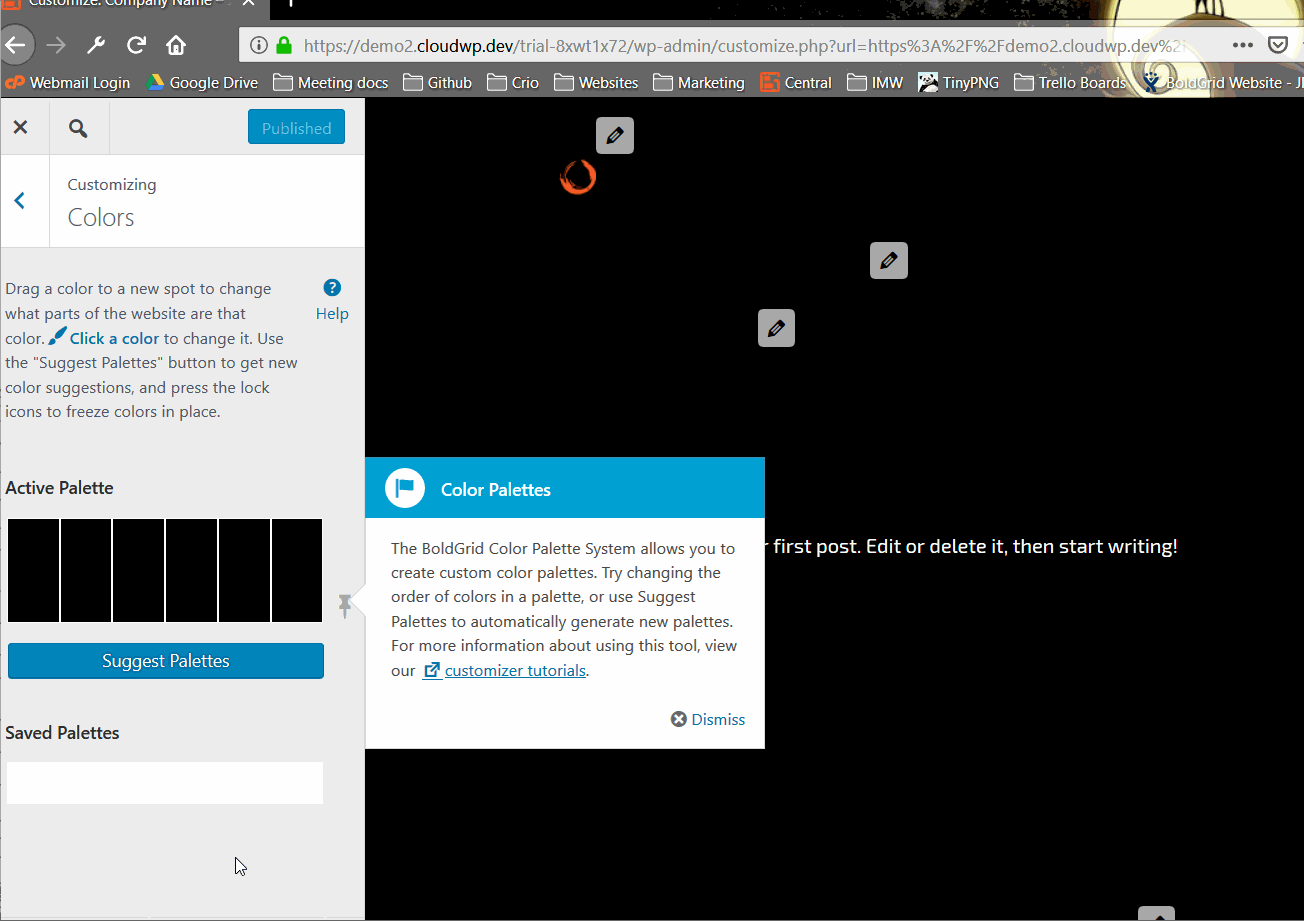The width and height of the screenshot is (1304, 921).
Task: Click the flag icon on the Color Palettes popup
Action: 404,487
